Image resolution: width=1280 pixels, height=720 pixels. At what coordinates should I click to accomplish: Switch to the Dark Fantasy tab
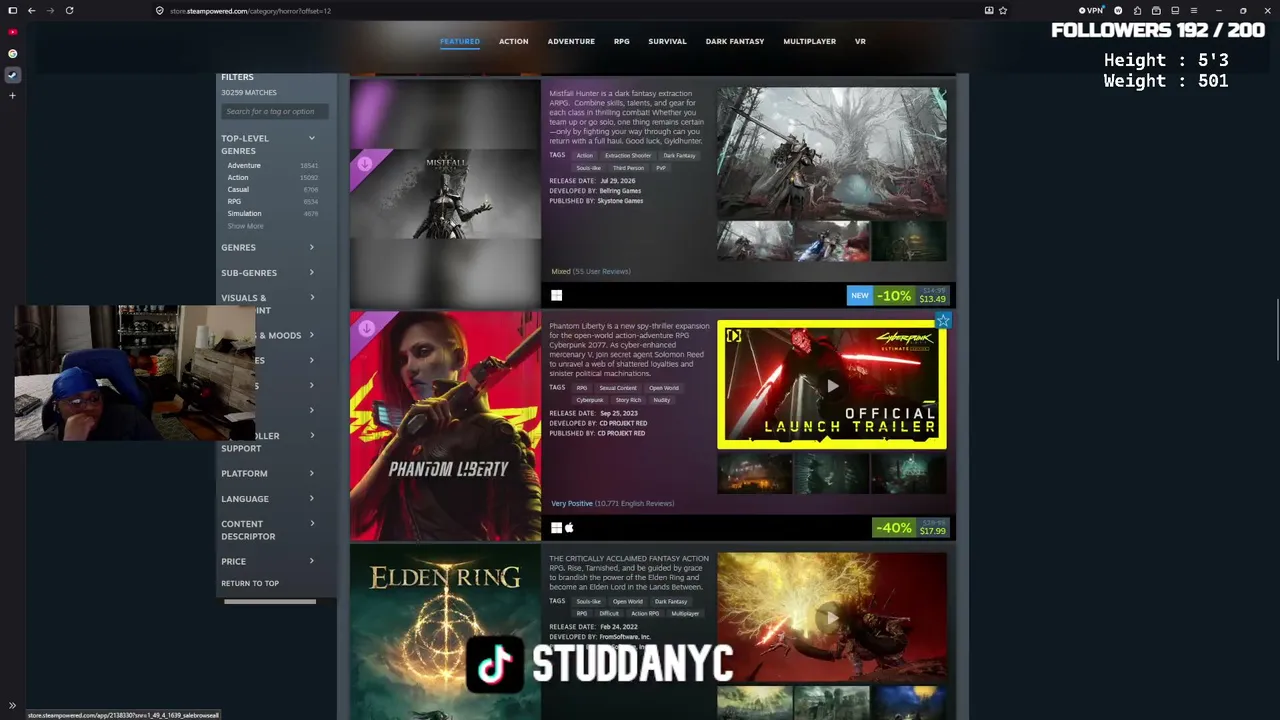pyautogui.click(x=735, y=42)
